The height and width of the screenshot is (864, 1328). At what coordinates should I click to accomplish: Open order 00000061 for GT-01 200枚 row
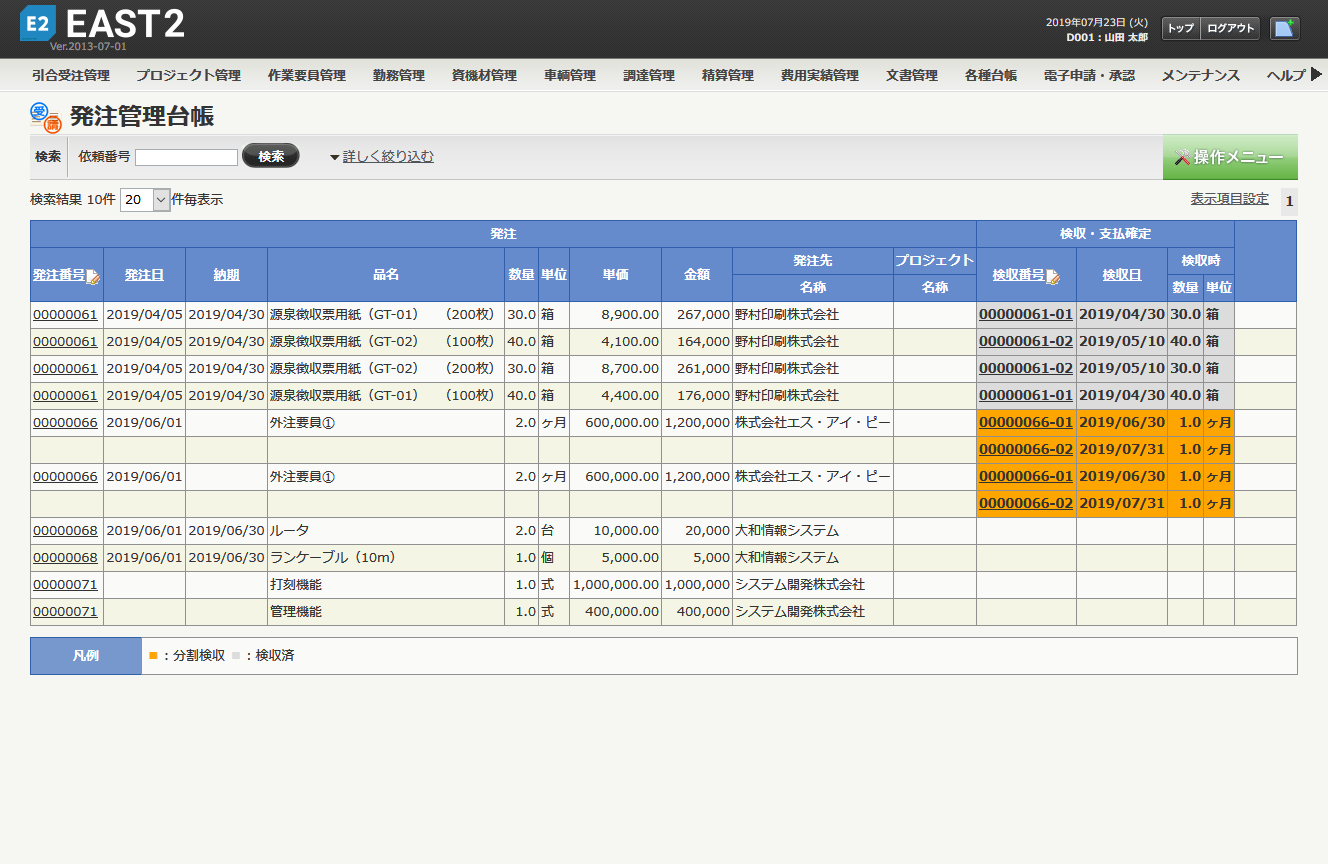(66, 314)
